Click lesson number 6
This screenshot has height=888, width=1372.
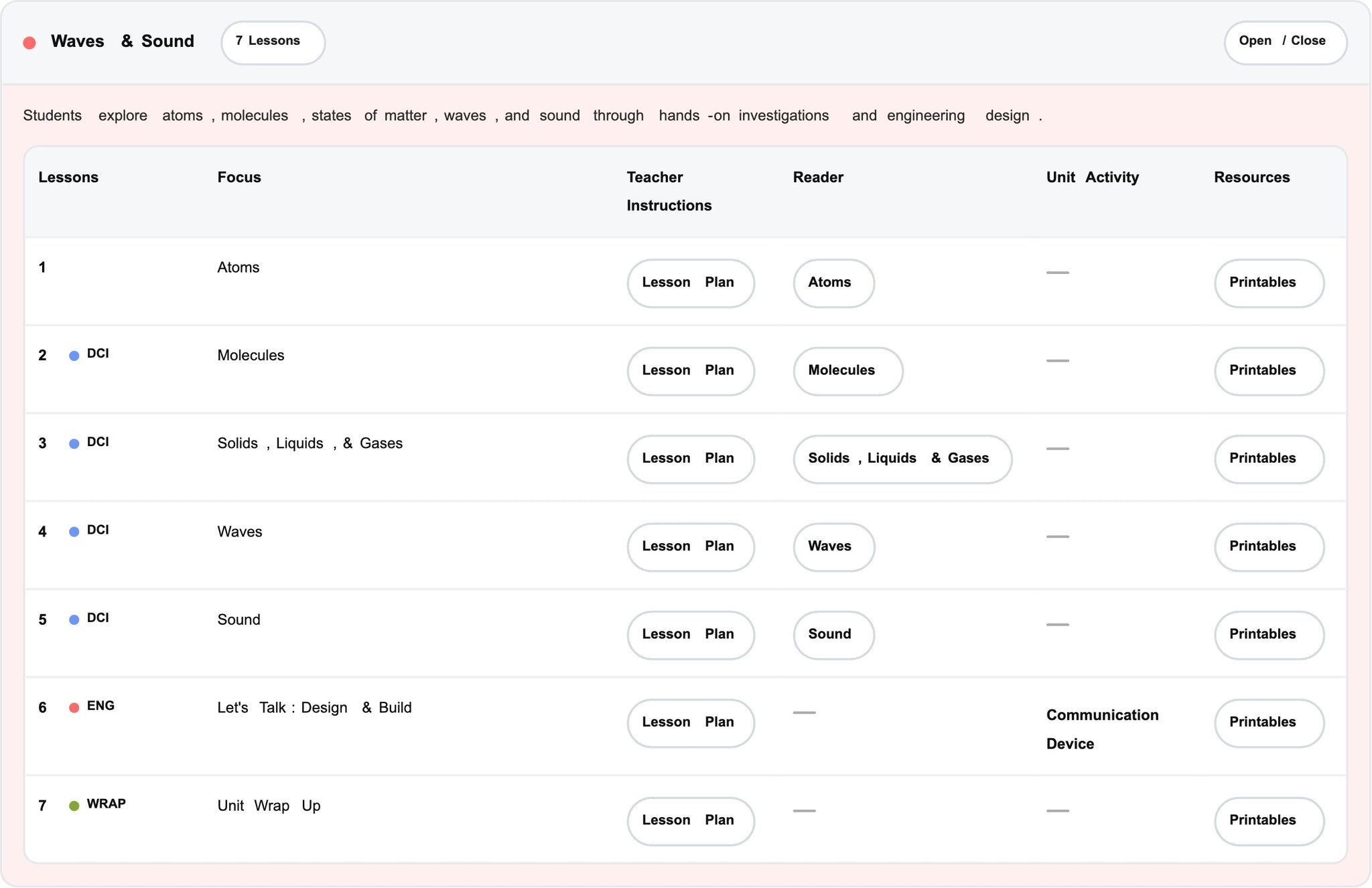tap(42, 708)
